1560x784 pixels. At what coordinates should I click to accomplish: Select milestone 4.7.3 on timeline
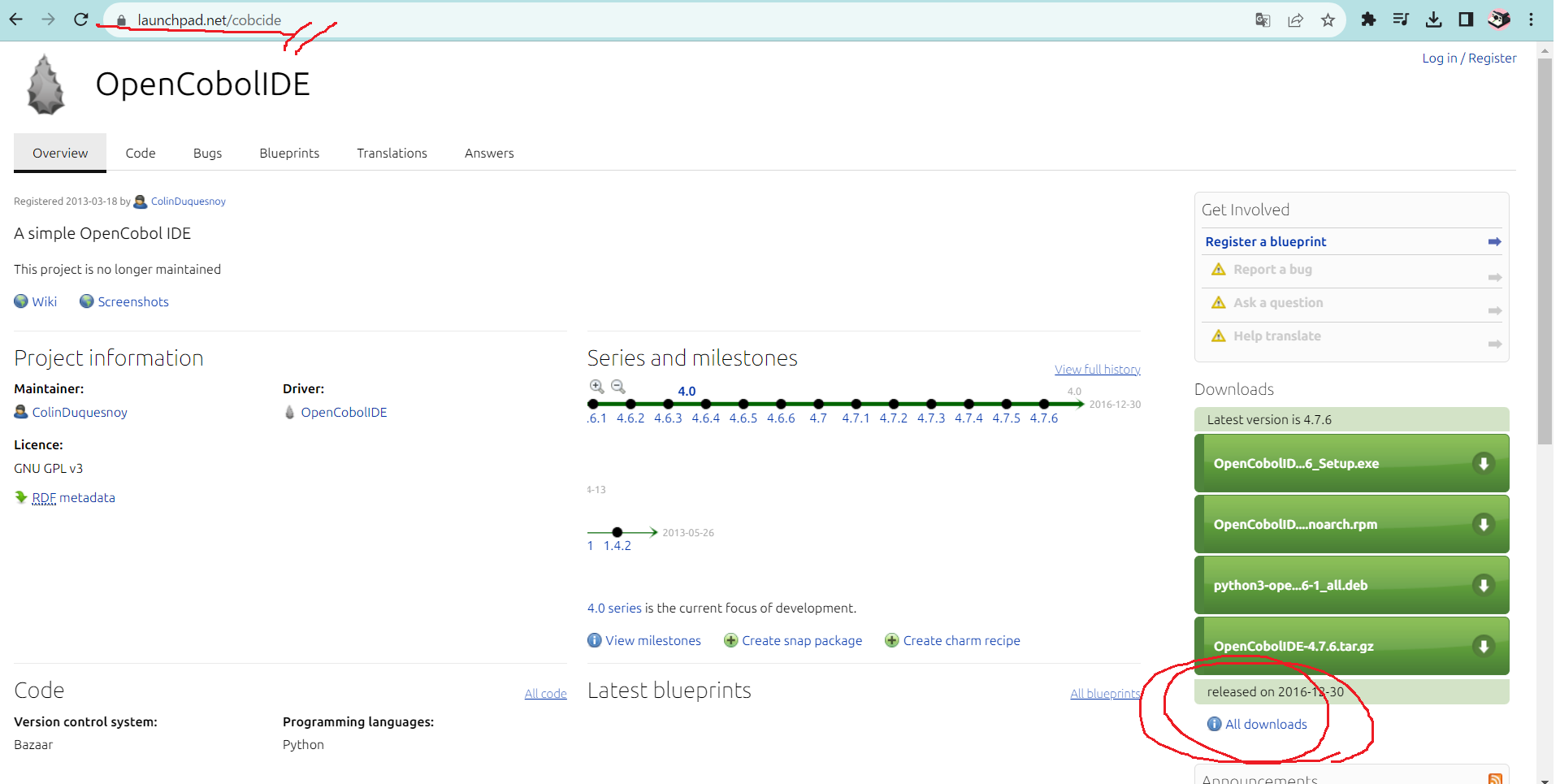[931, 418]
